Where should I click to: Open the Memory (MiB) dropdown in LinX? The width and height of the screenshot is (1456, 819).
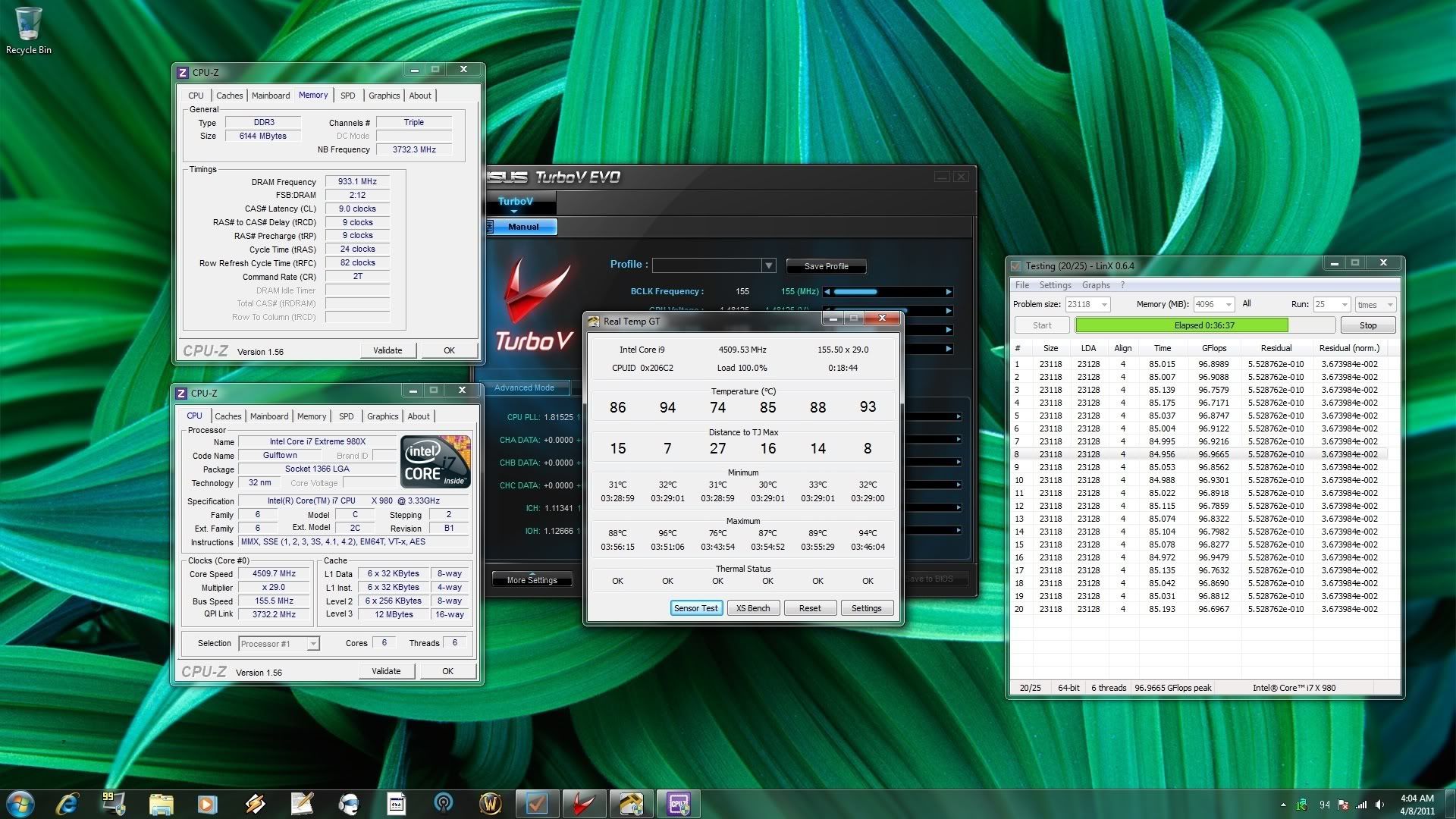click(x=1228, y=305)
